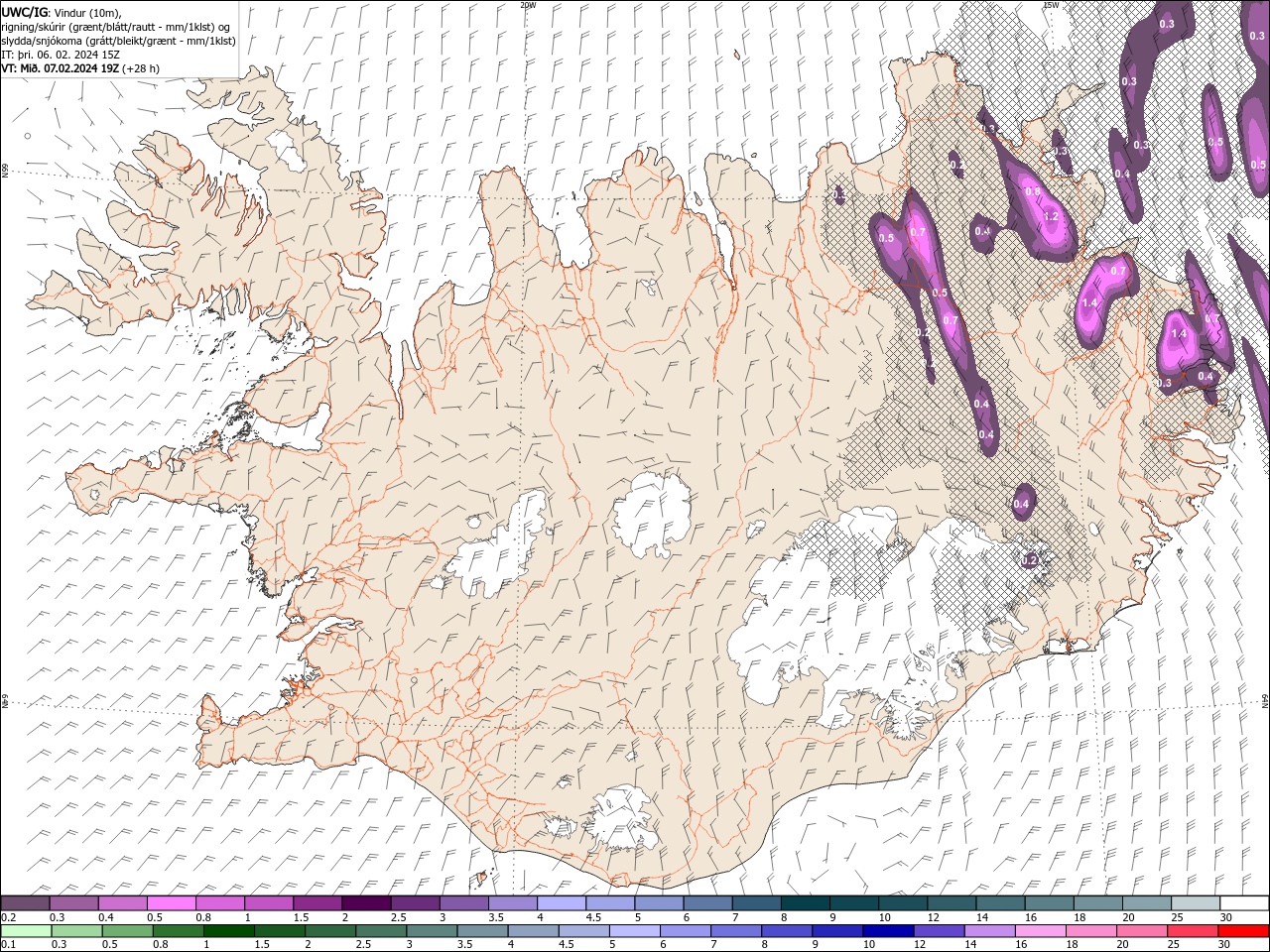Pick the 2 dark purple swatch in snow scale
Viewport: 1270px width, 952px height.
pyautogui.click(x=366, y=902)
